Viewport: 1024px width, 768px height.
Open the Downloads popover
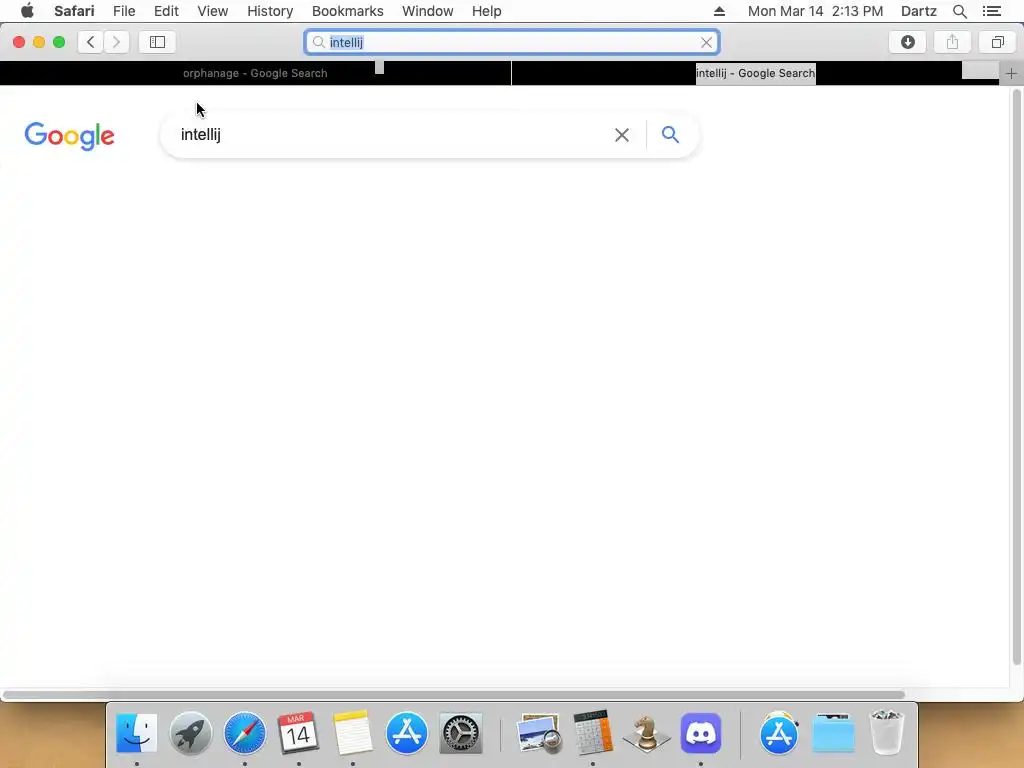pyautogui.click(x=908, y=42)
